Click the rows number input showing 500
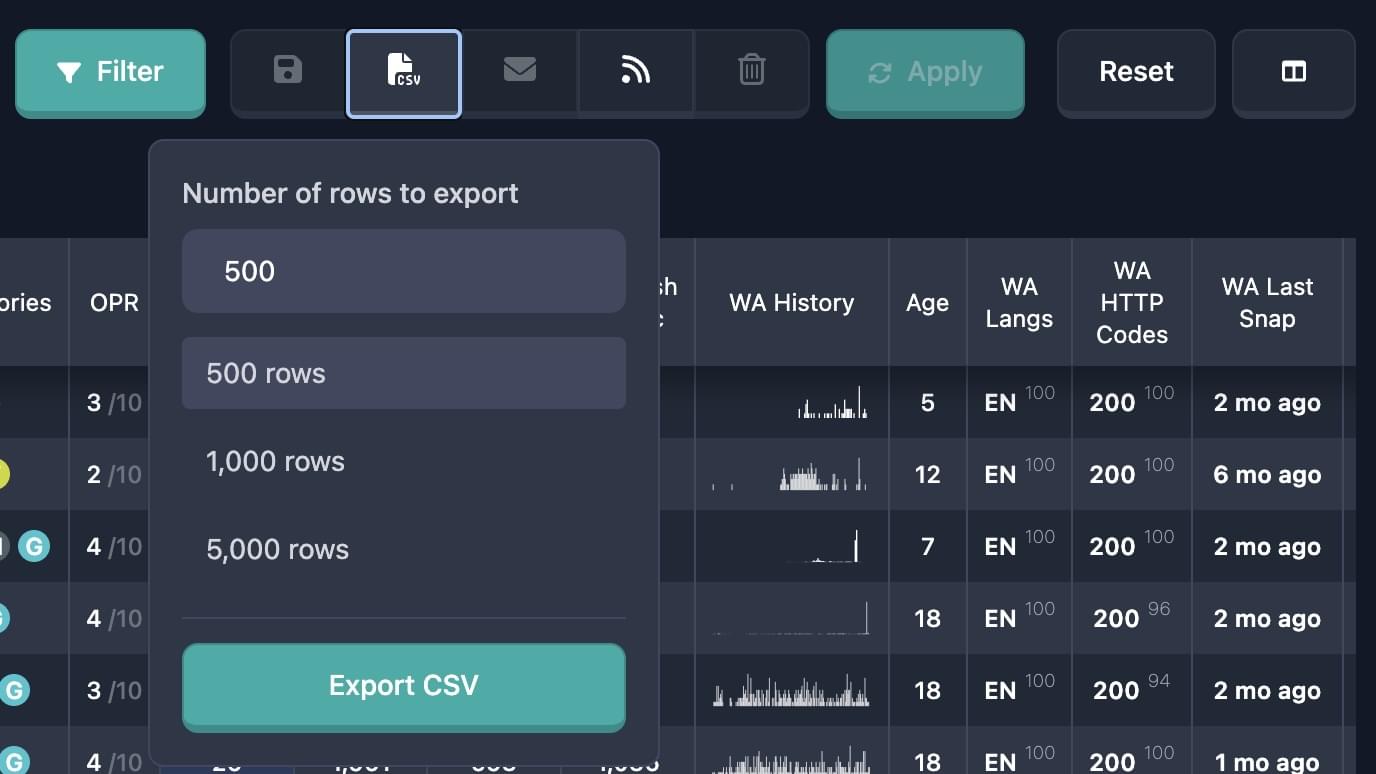This screenshot has height=774, width=1376. (x=403, y=270)
